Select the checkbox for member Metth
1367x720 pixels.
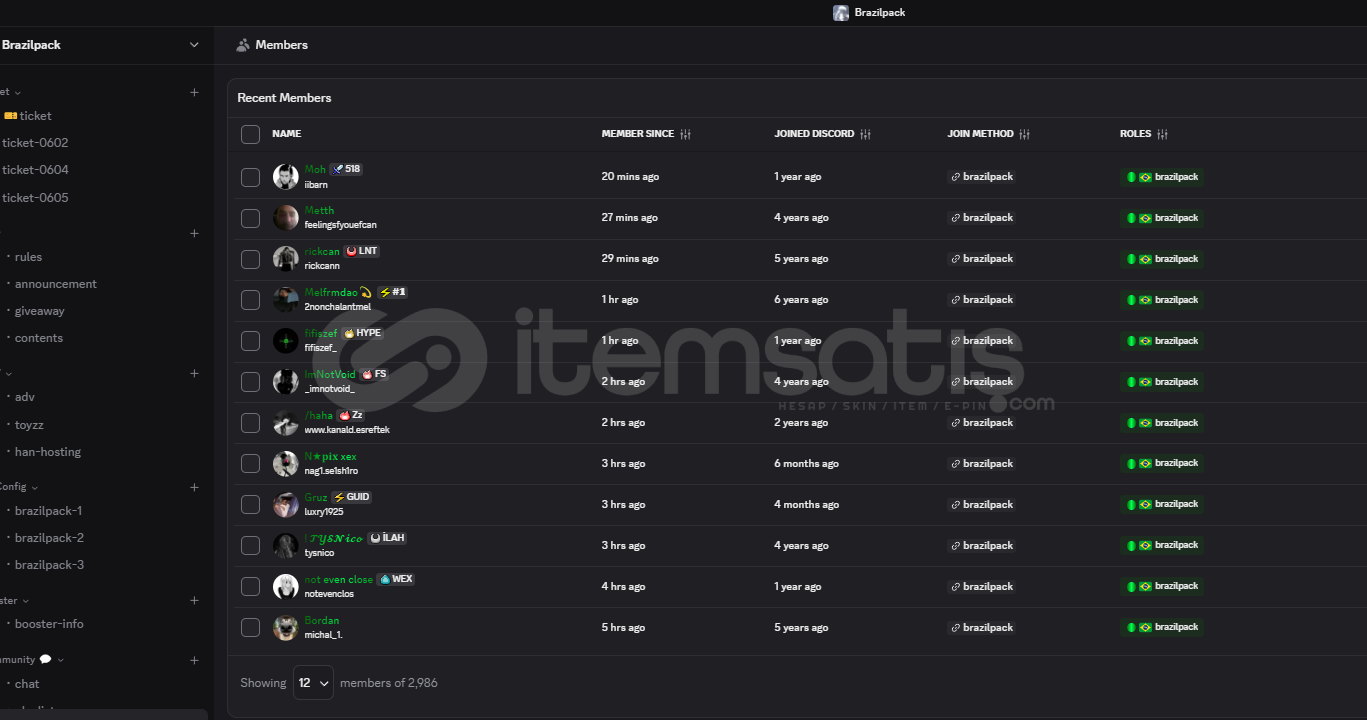[250, 218]
